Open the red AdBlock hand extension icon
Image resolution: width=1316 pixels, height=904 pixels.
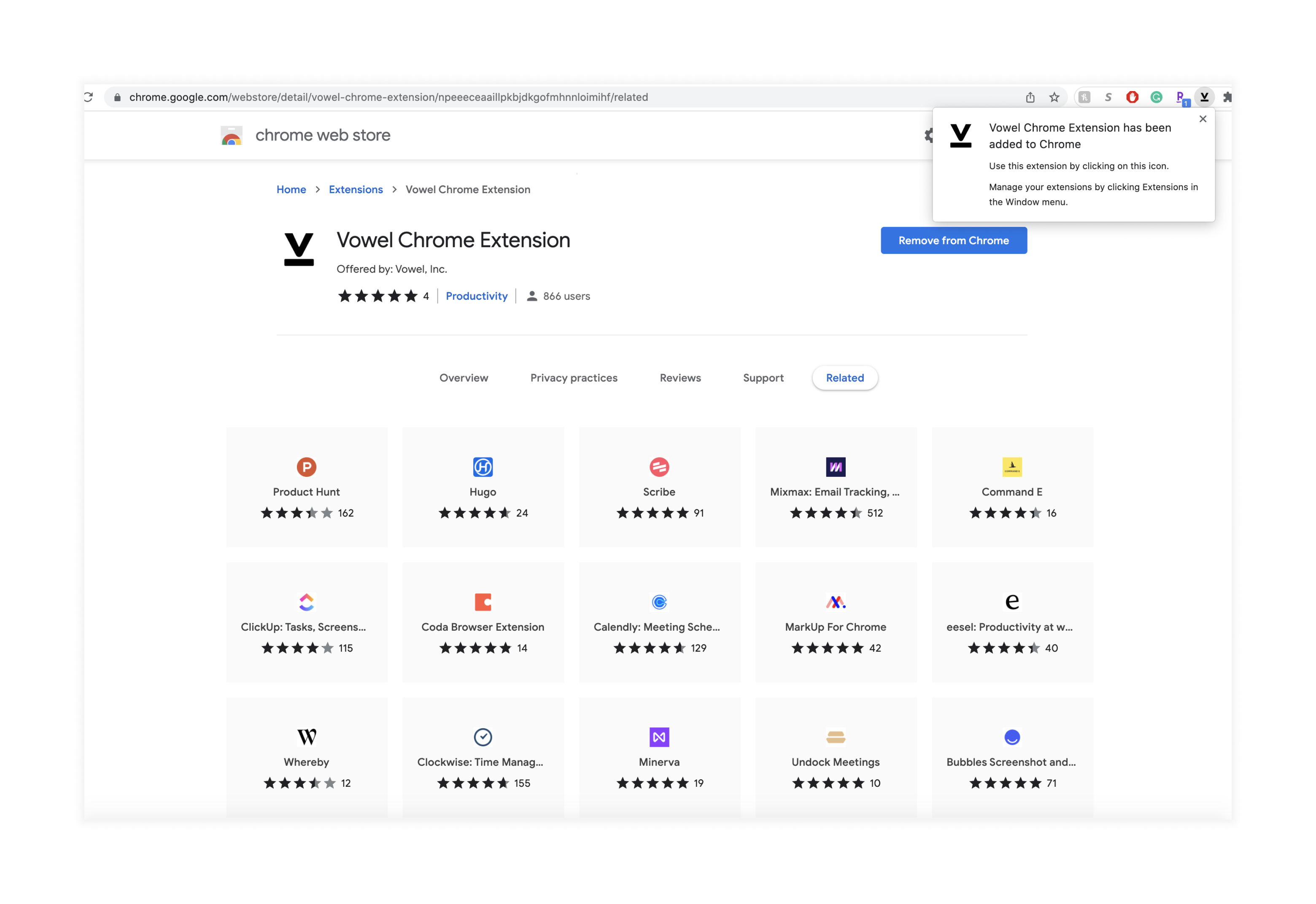pos(1132,97)
